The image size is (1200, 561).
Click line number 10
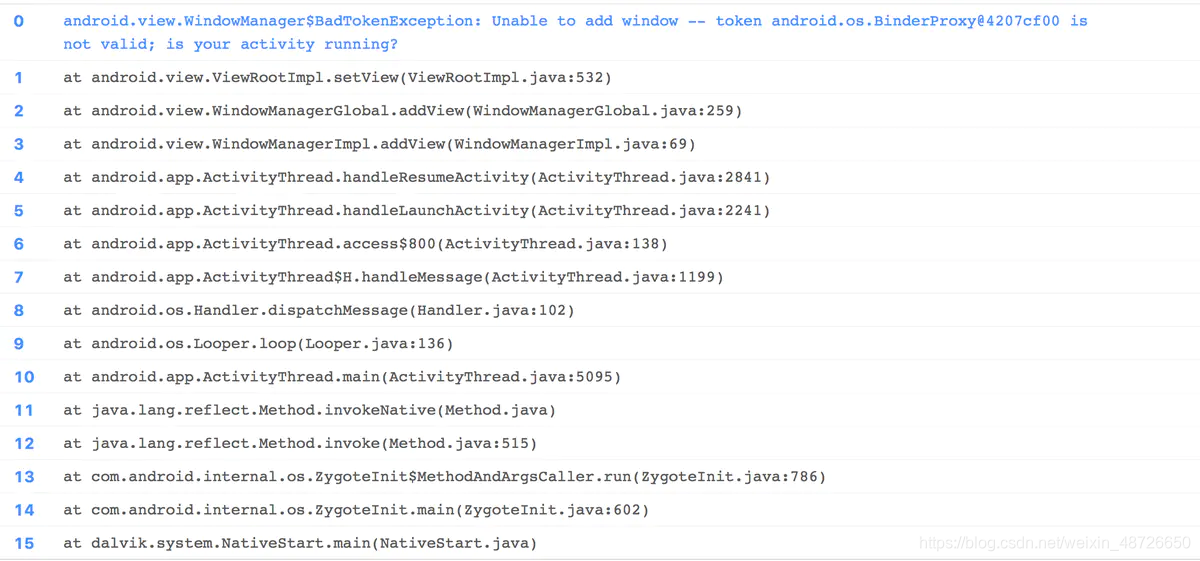[x=24, y=377]
